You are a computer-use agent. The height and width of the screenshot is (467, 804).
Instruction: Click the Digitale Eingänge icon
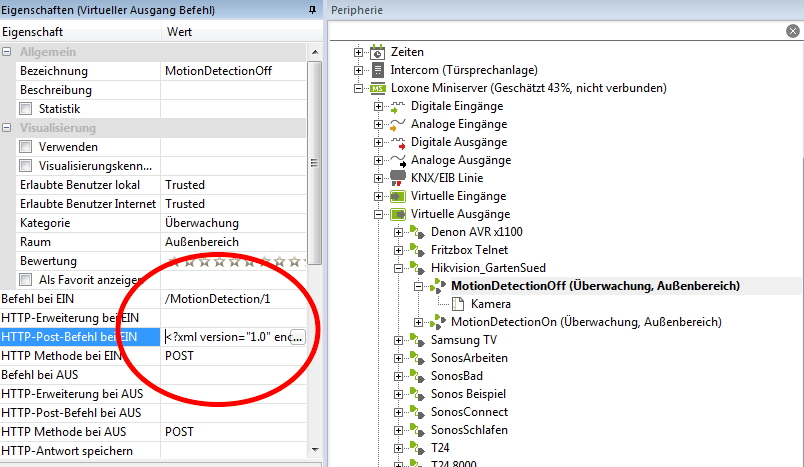click(397, 106)
